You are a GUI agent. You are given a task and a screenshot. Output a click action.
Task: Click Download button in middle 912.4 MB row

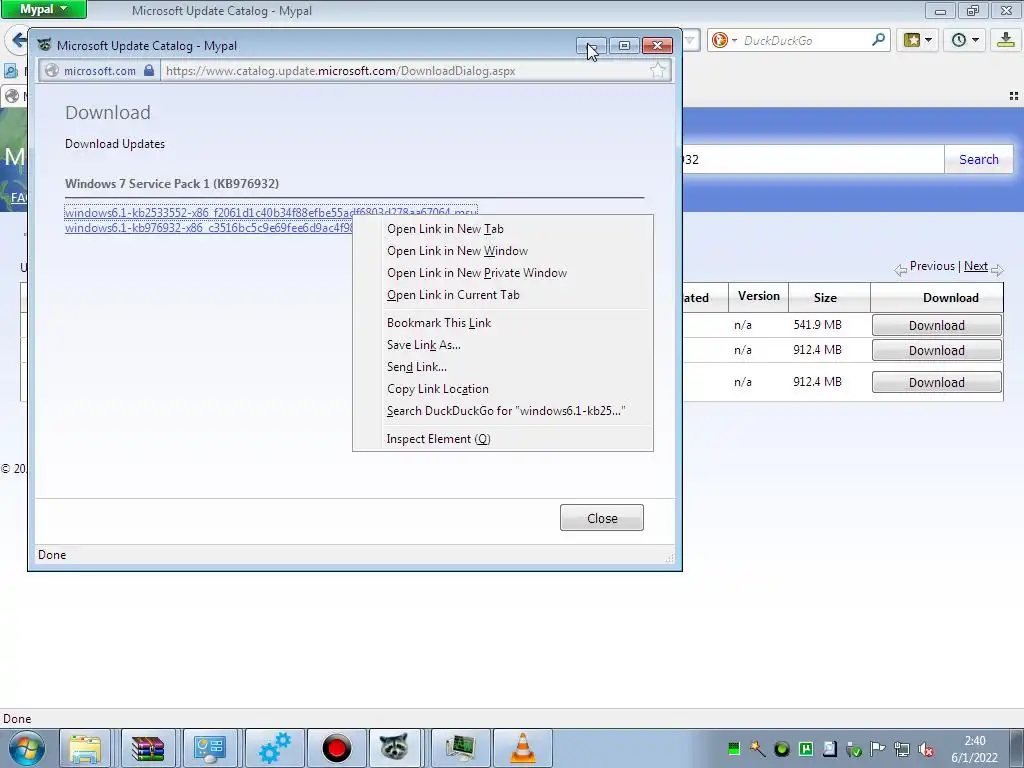coord(936,350)
